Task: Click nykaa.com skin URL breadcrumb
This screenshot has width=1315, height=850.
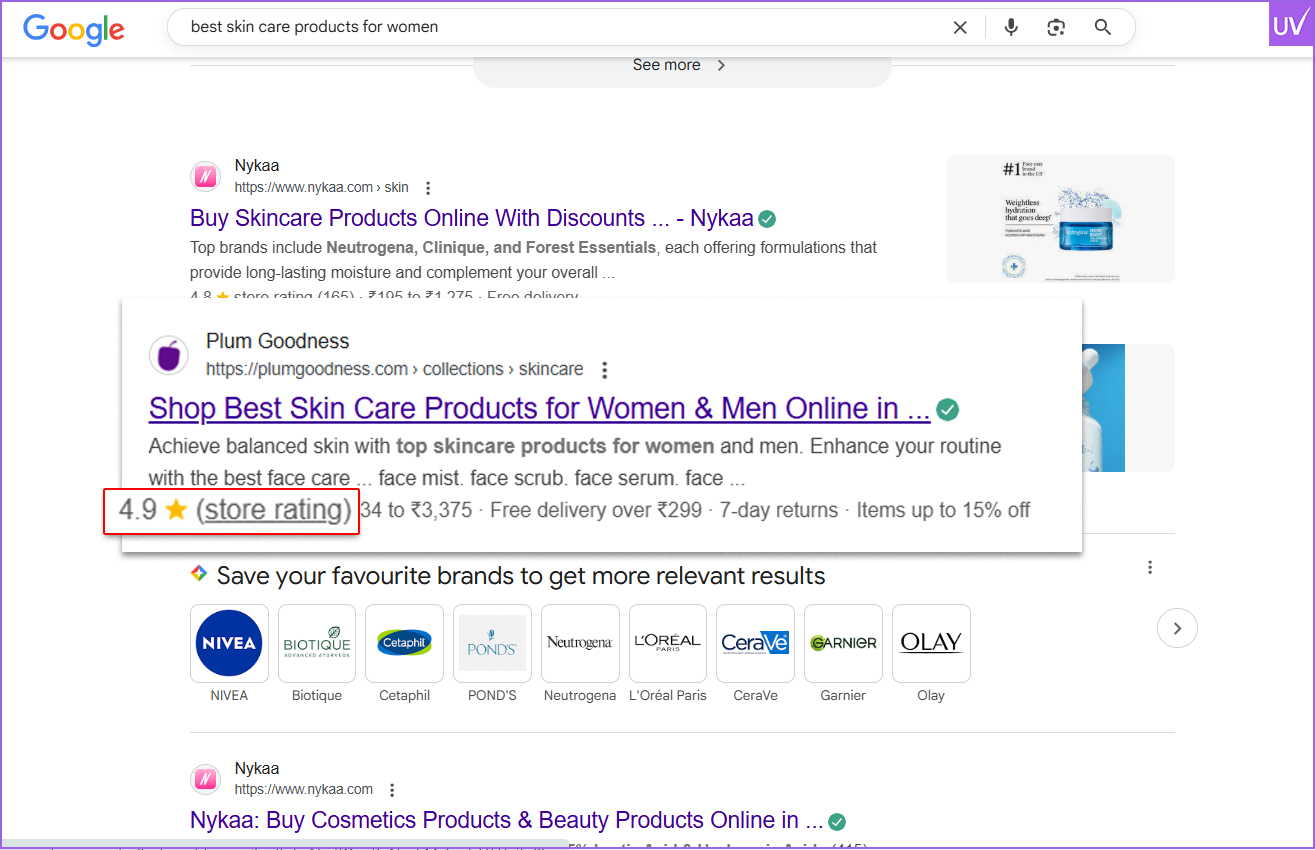Action: (322, 187)
